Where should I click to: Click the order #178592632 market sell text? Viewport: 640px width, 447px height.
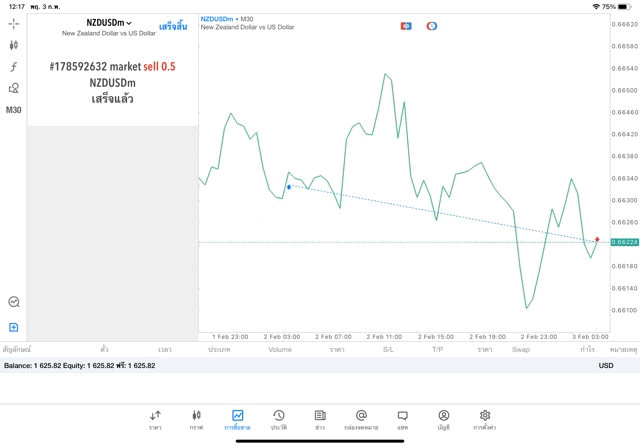pyautogui.click(x=112, y=67)
